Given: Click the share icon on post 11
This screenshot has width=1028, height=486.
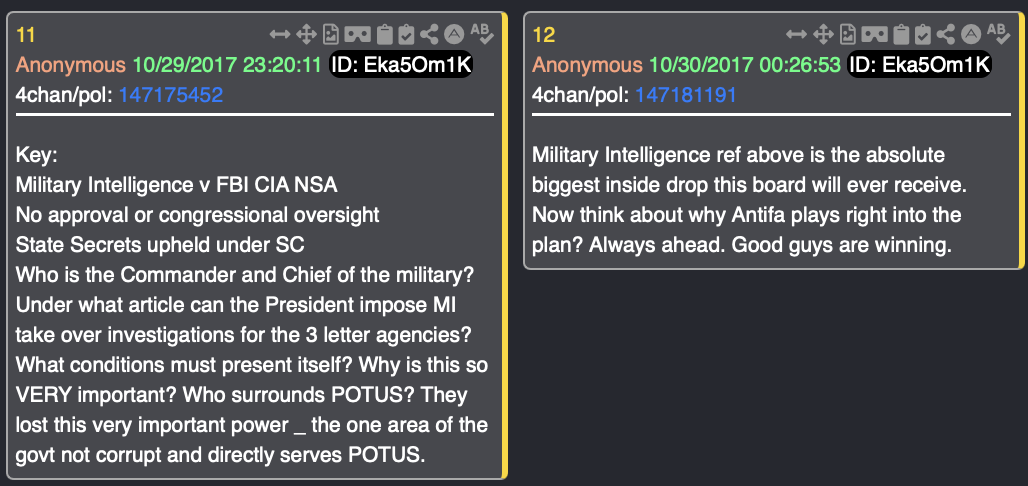Looking at the screenshot, I should 429,35.
